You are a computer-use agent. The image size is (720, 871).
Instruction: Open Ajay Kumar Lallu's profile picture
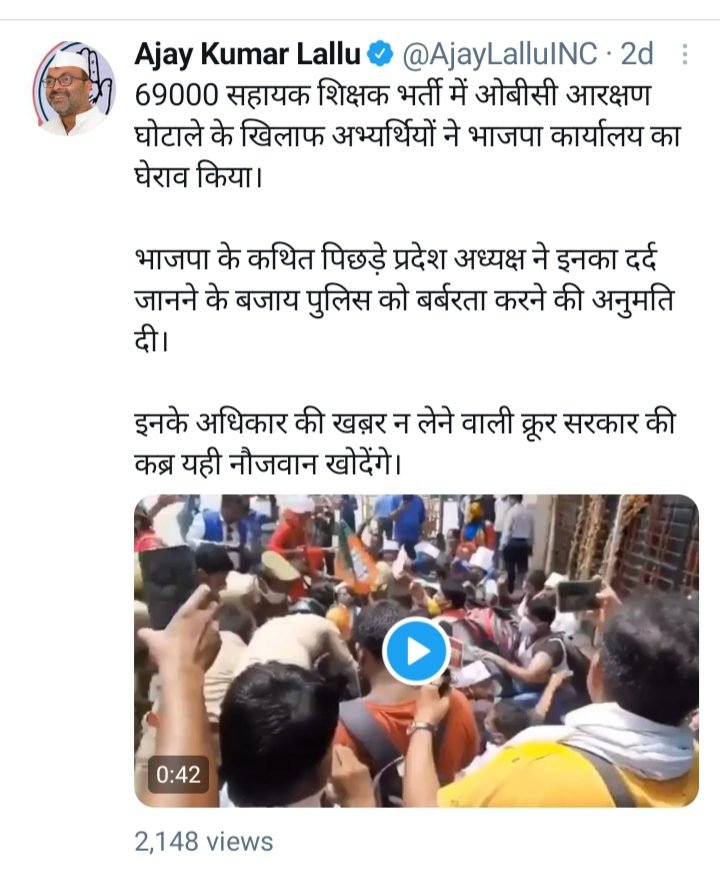click(74, 88)
